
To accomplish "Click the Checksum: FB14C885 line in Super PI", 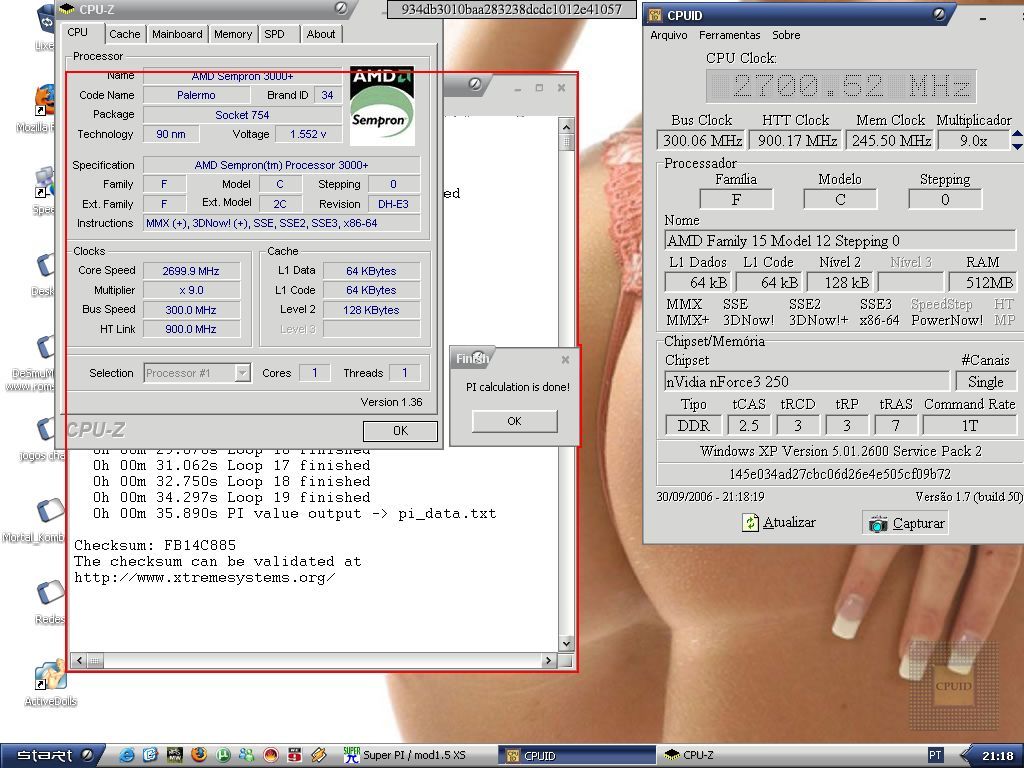I will click(155, 545).
